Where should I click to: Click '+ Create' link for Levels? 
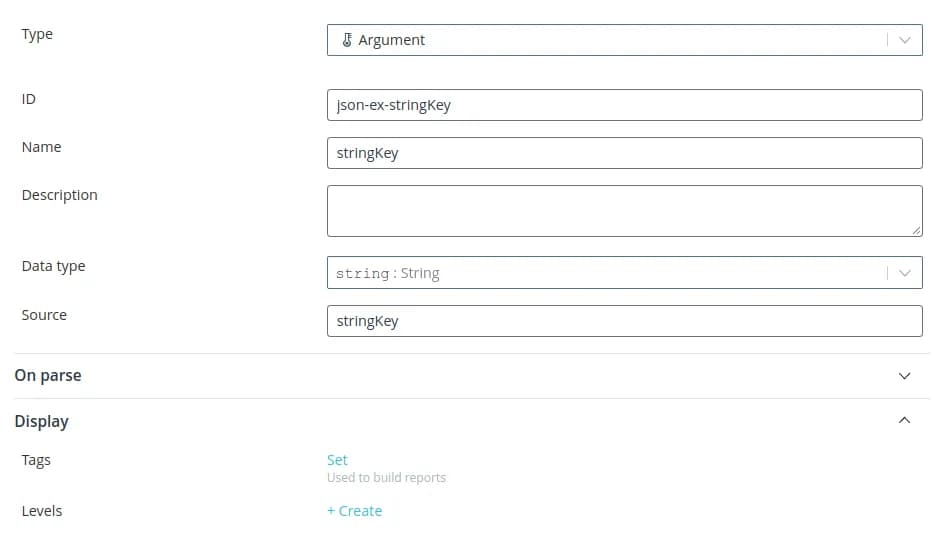click(x=354, y=511)
